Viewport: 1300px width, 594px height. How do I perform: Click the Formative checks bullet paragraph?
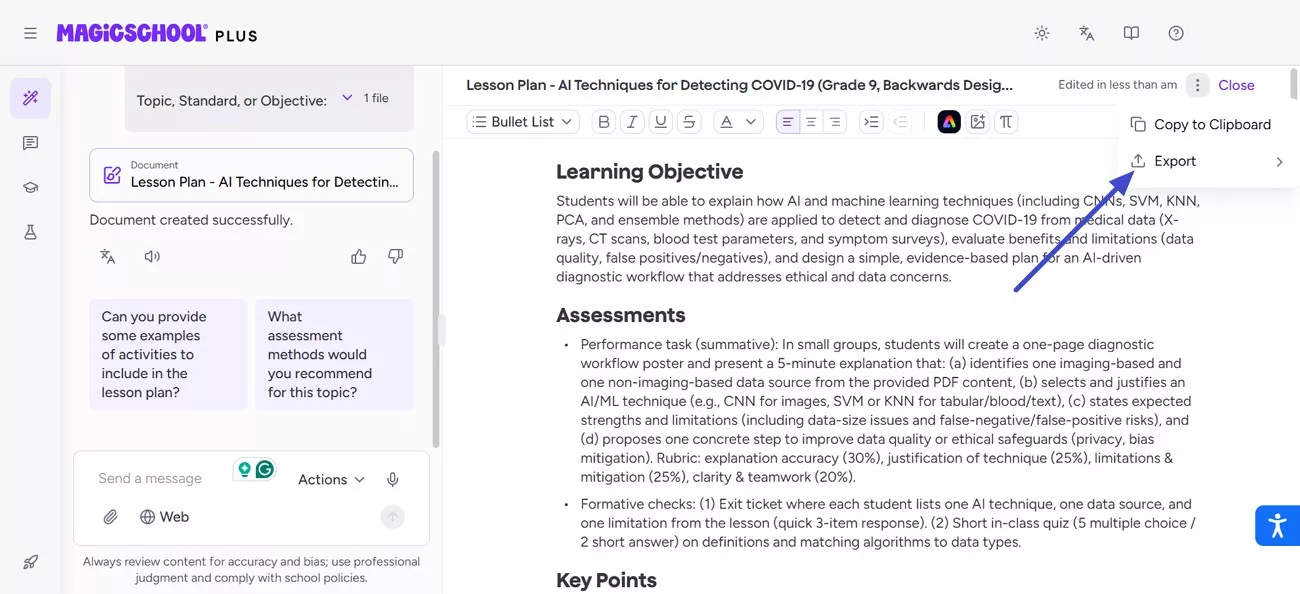(x=886, y=523)
